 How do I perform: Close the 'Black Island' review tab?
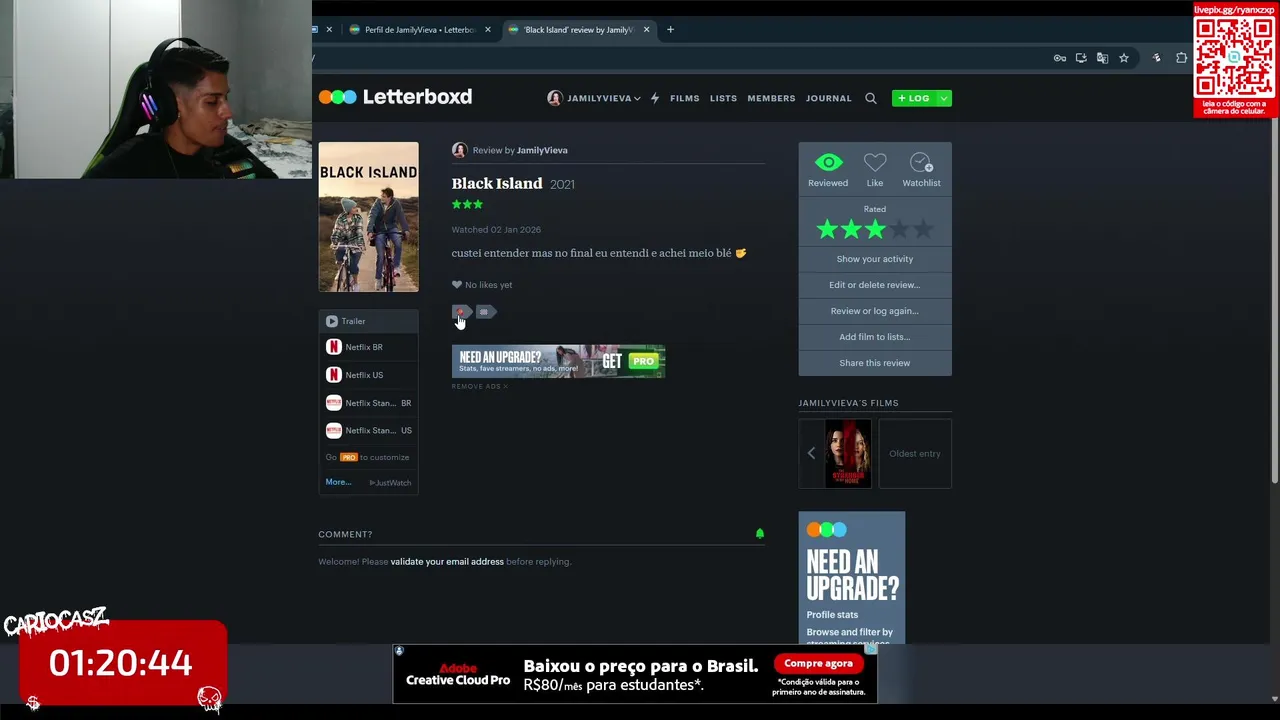coord(646,30)
